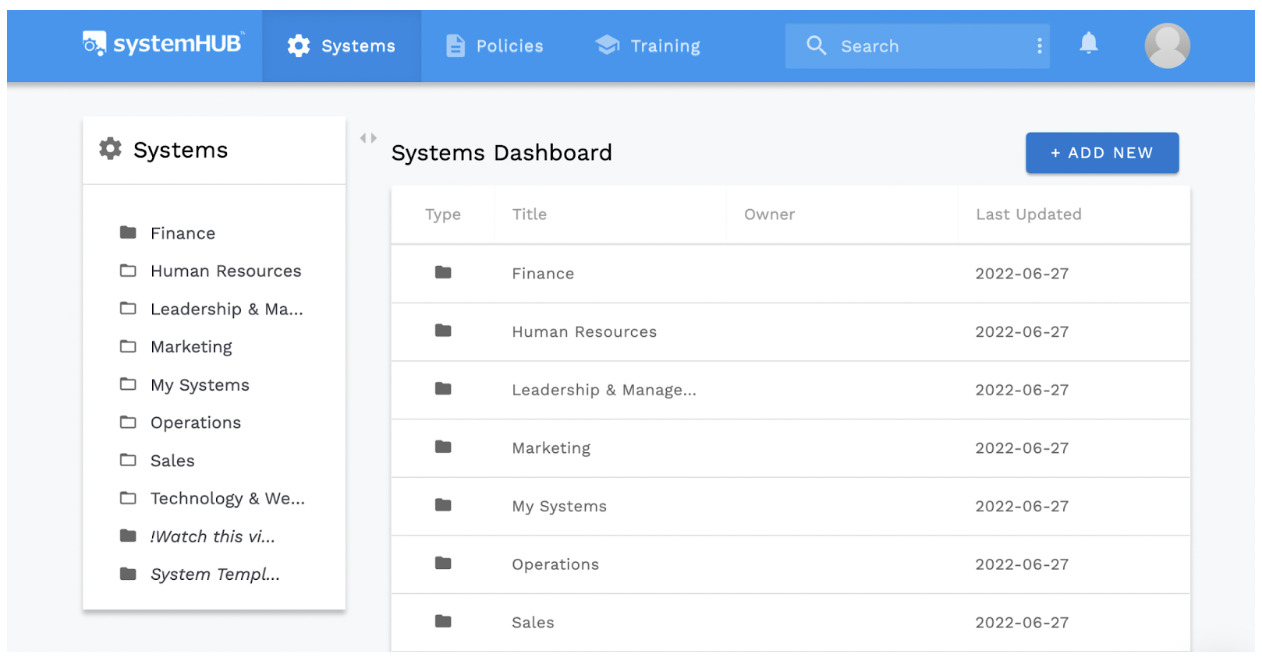
Task: Click the folder icon on the Operations row
Action: coord(443,564)
